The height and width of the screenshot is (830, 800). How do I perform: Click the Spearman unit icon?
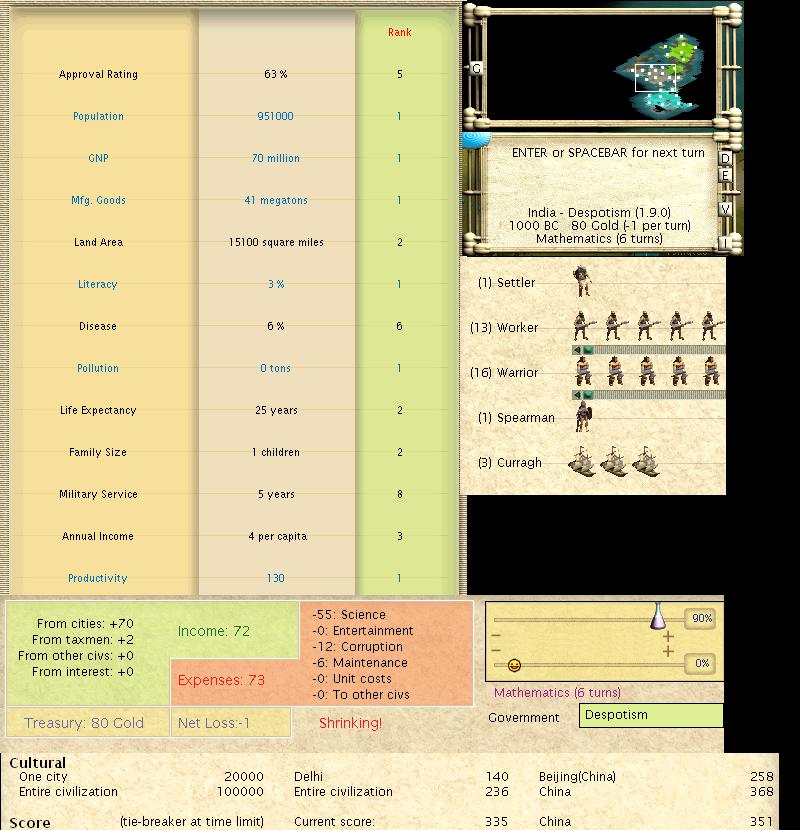(x=582, y=418)
